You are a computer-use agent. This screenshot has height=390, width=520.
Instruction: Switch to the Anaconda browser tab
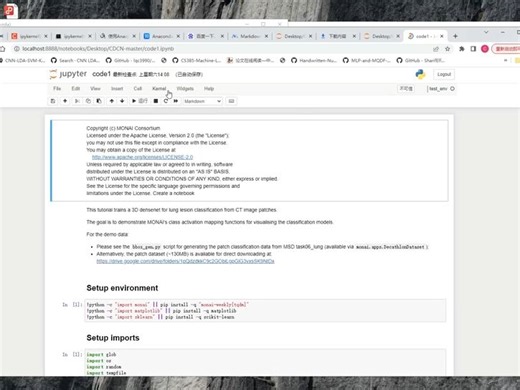[161, 36]
